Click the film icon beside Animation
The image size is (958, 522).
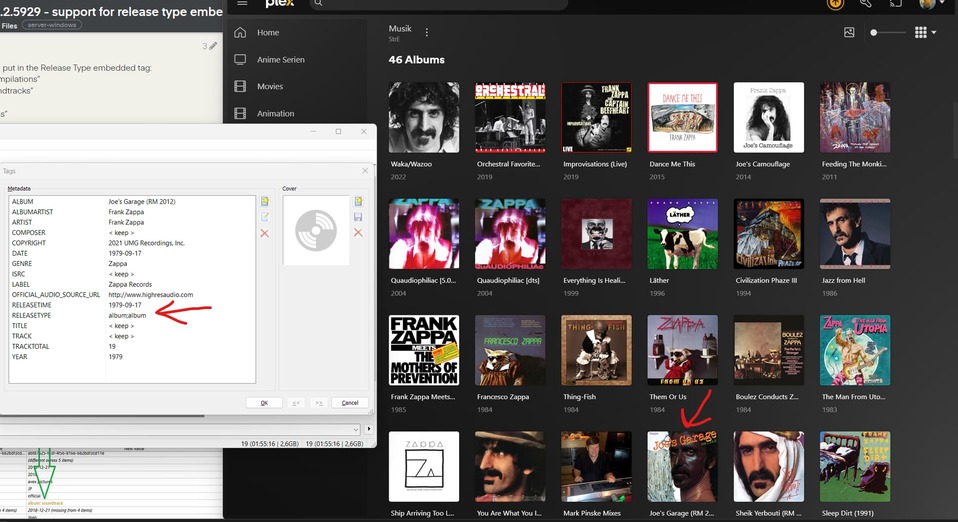(240, 113)
